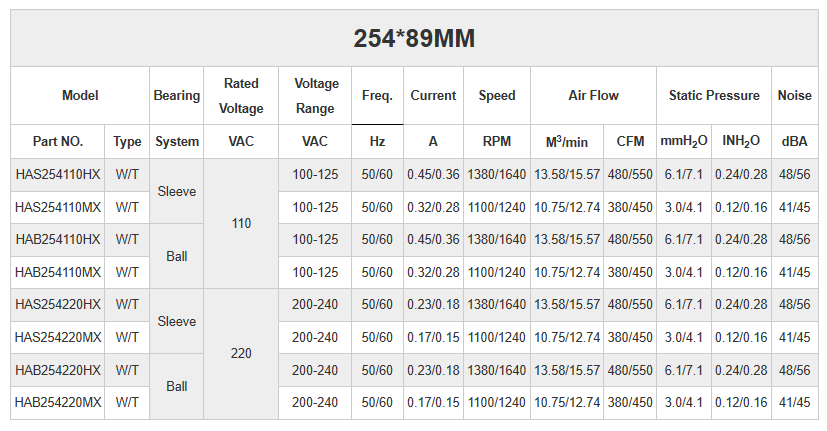Select the HAS254220HX part number
The width and height of the screenshot is (827, 431).
coord(58,304)
